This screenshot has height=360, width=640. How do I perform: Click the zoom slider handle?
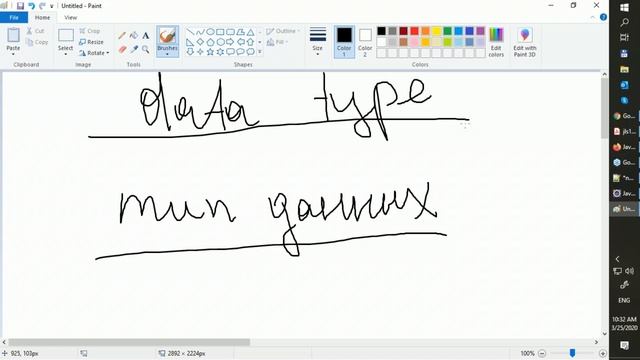(x=572, y=353)
